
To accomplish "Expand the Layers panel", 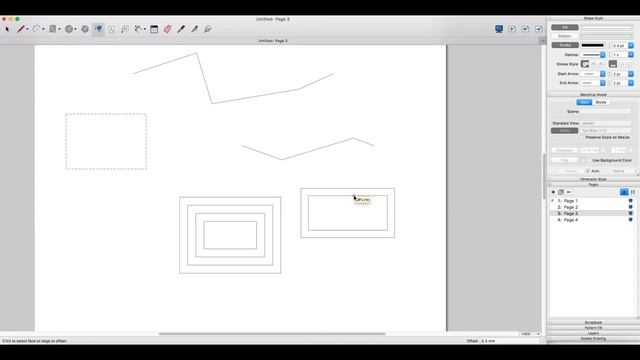I will point(593,333).
